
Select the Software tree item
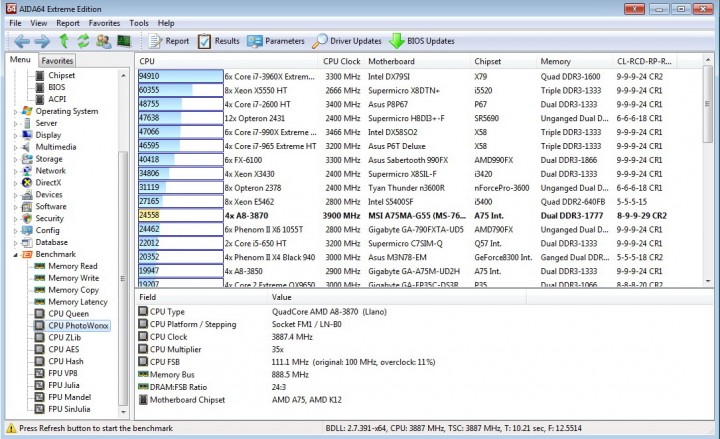tap(51, 207)
